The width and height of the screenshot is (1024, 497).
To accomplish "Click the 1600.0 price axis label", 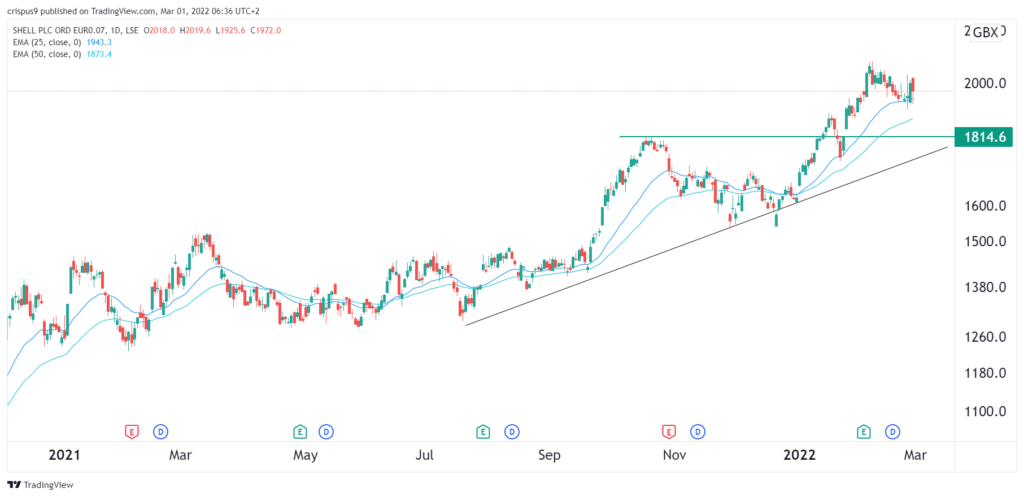I will pos(985,206).
